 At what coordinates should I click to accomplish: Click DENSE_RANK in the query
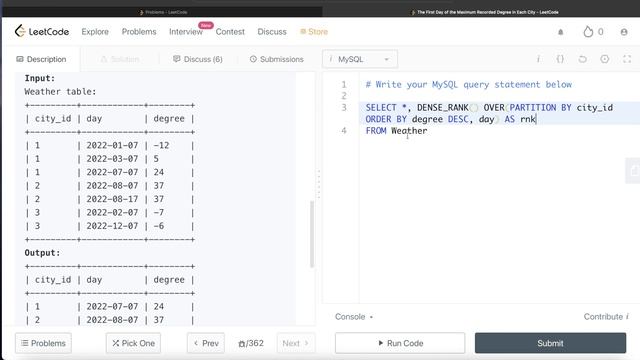pos(443,108)
